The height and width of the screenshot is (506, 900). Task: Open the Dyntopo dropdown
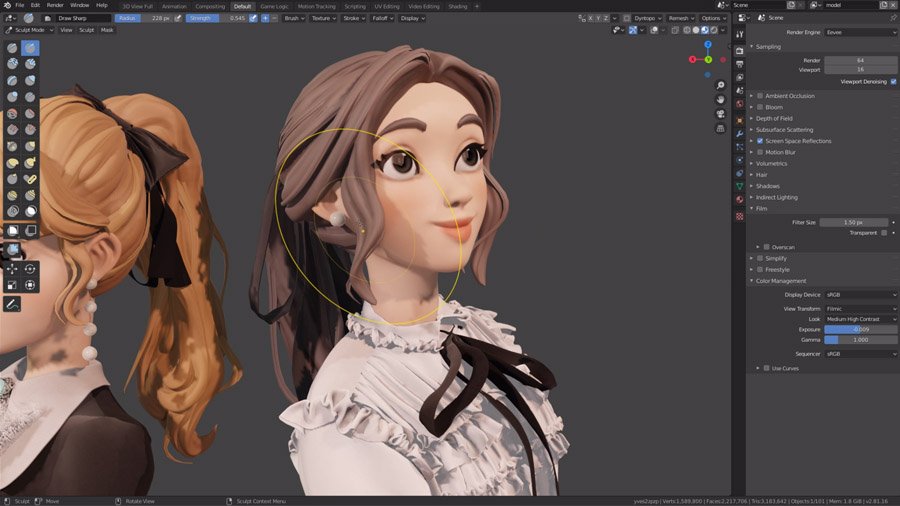647,18
